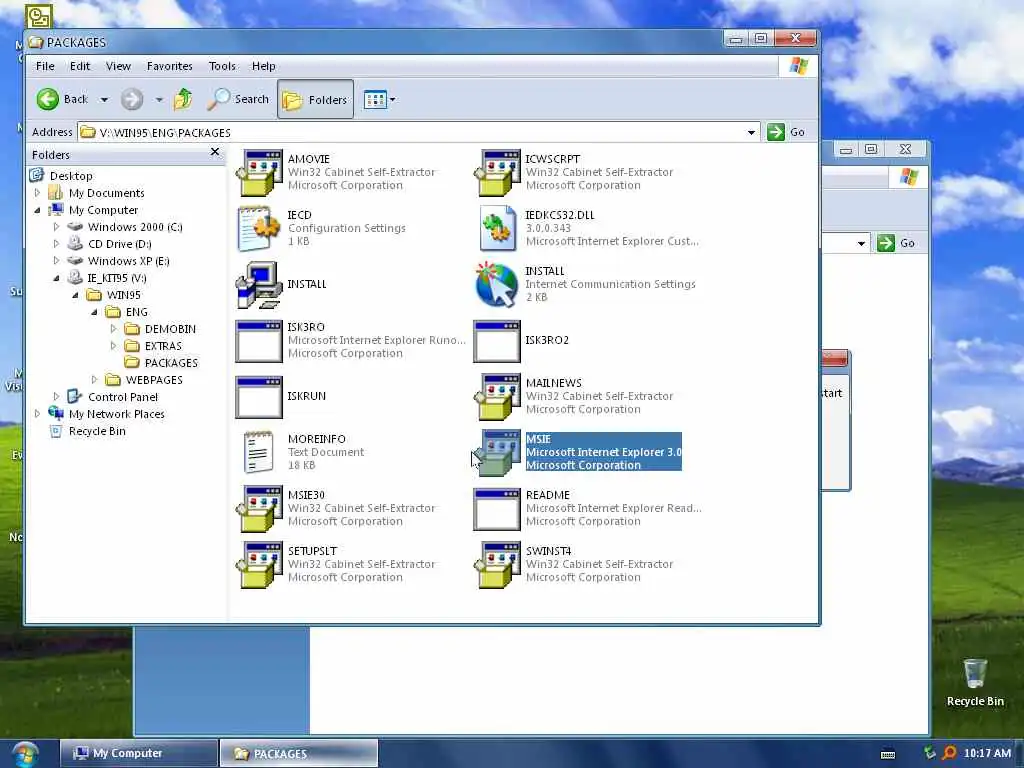Select PACKAGES folder in the tree

pos(170,363)
